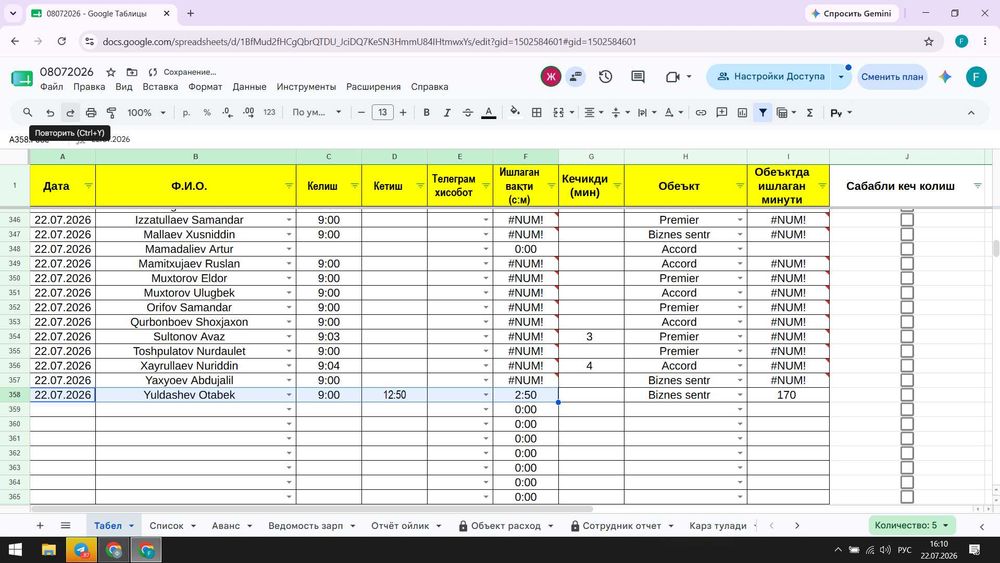Click the font size field 13
This screenshot has width=1000, height=563.
coord(383,112)
